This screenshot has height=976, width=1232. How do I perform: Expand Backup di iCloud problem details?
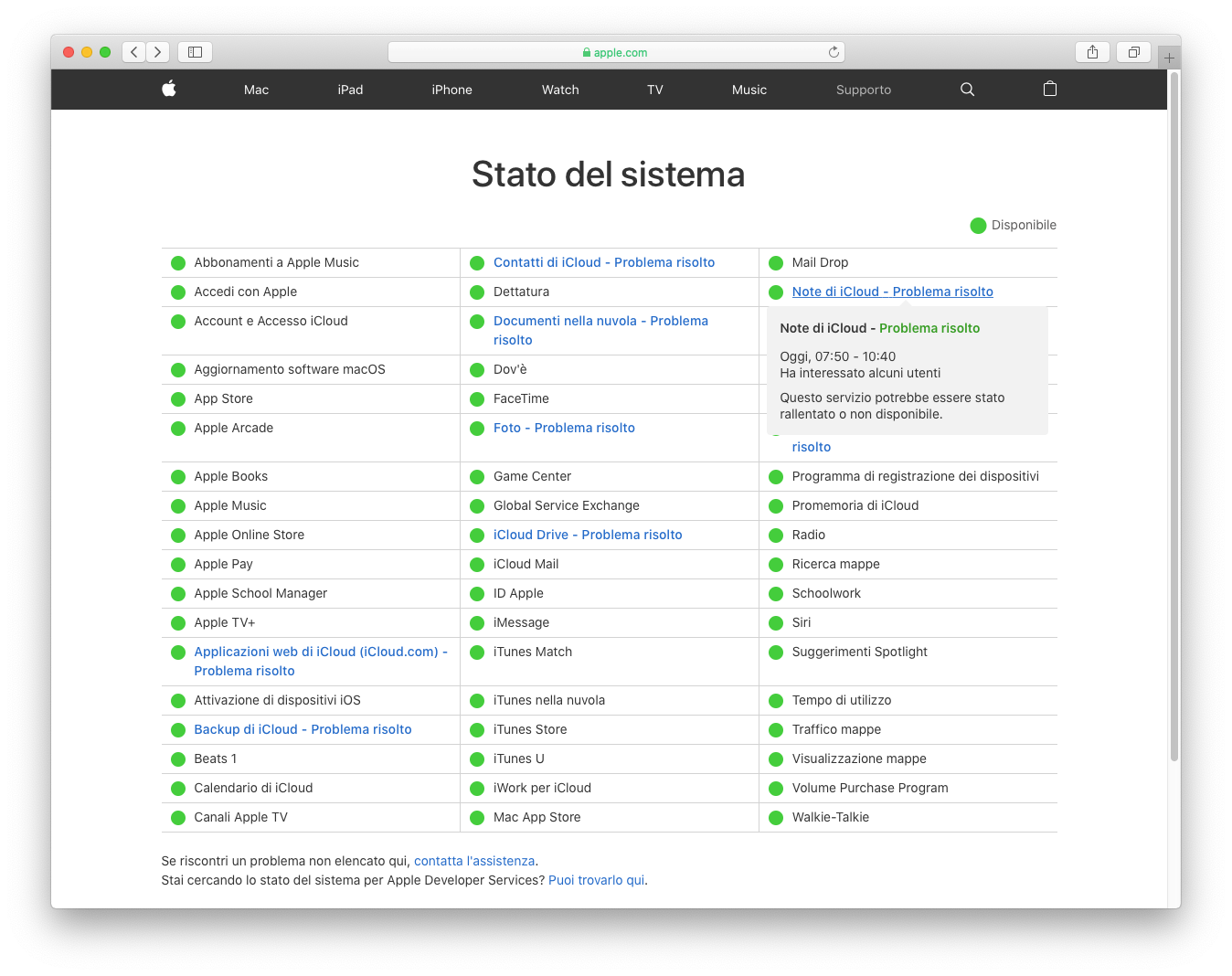click(303, 729)
